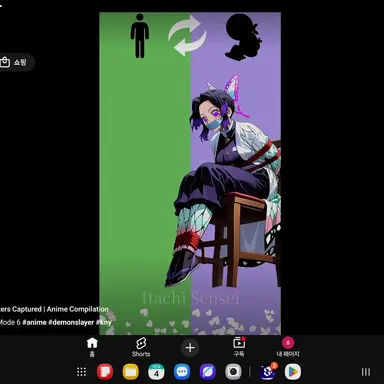Launch the Google Play Store
This screenshot has width=384, height=384.
pos(293,372)
